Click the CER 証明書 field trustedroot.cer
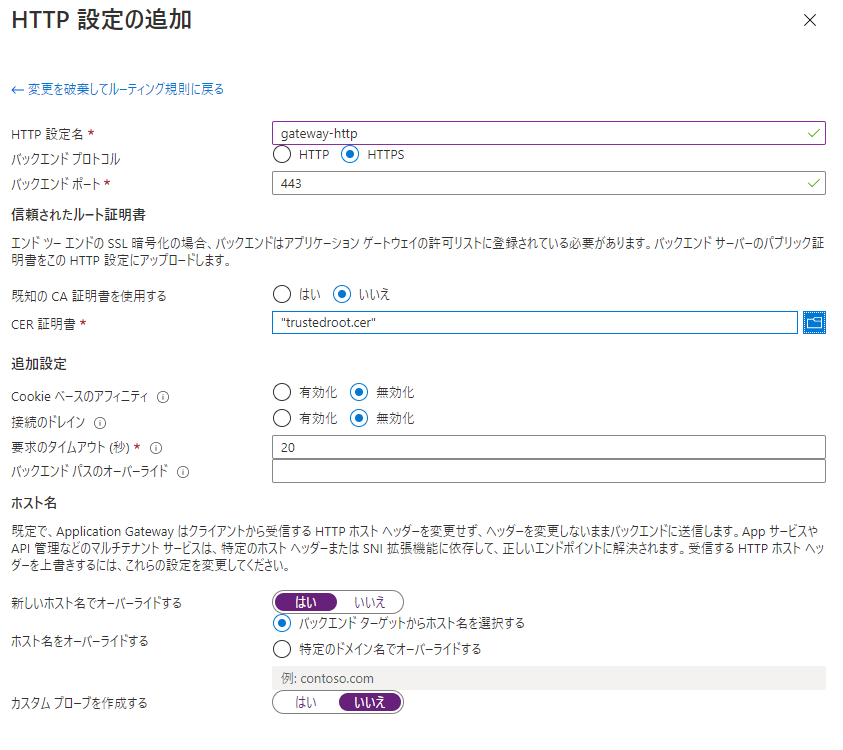 534,323
